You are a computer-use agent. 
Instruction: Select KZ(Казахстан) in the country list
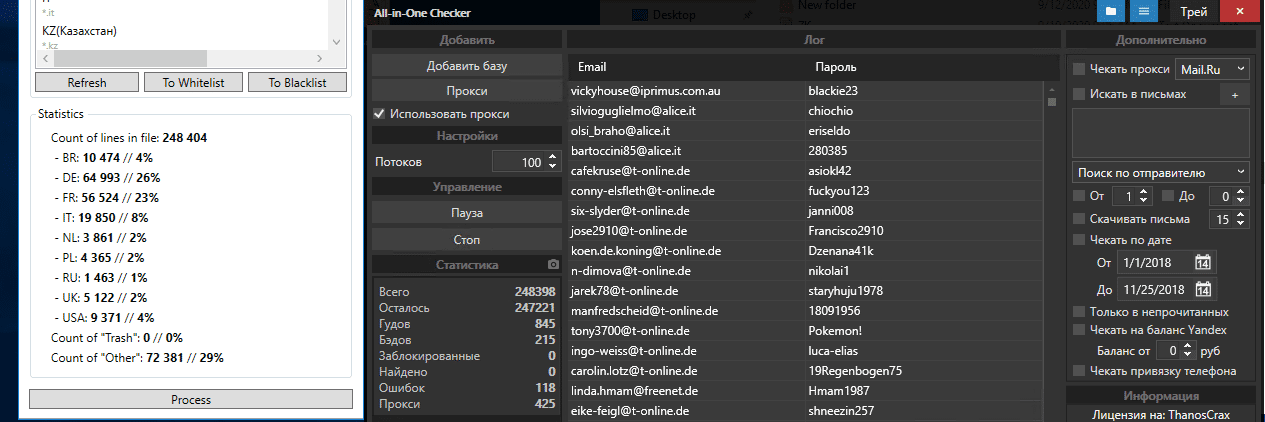coord(80,31)
